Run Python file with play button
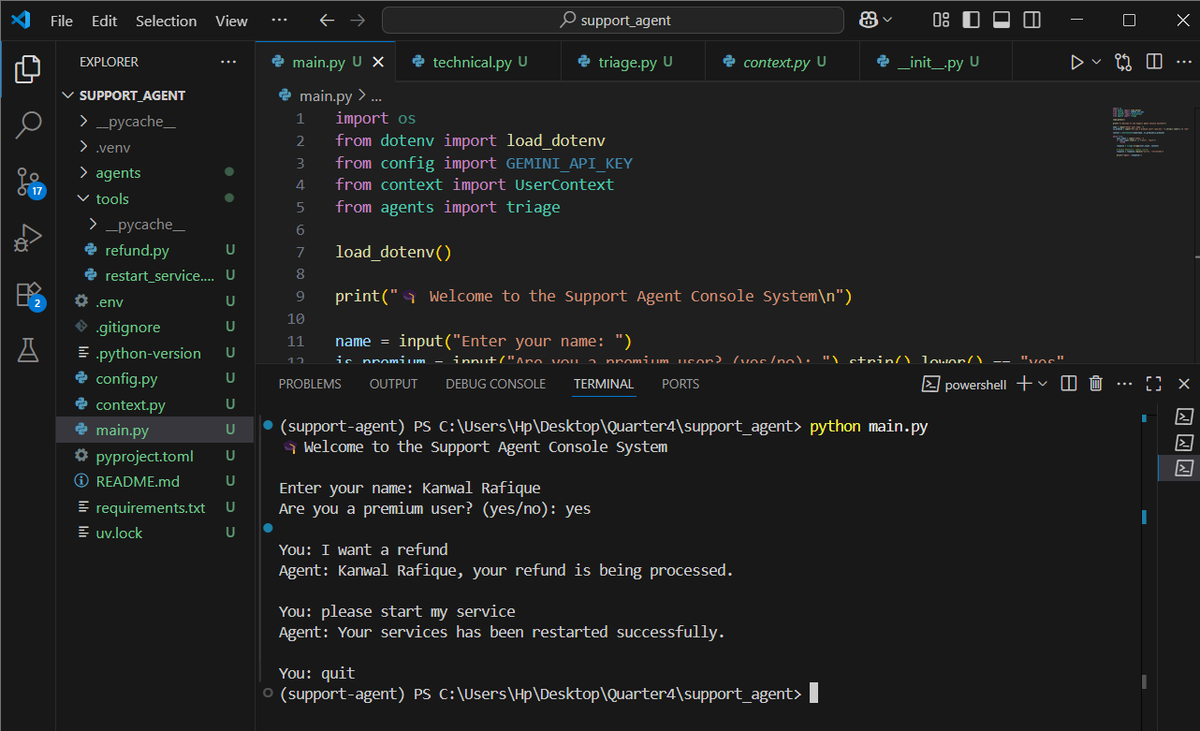Screen dimensions: 1200x731 click(x=1076, y=62)
